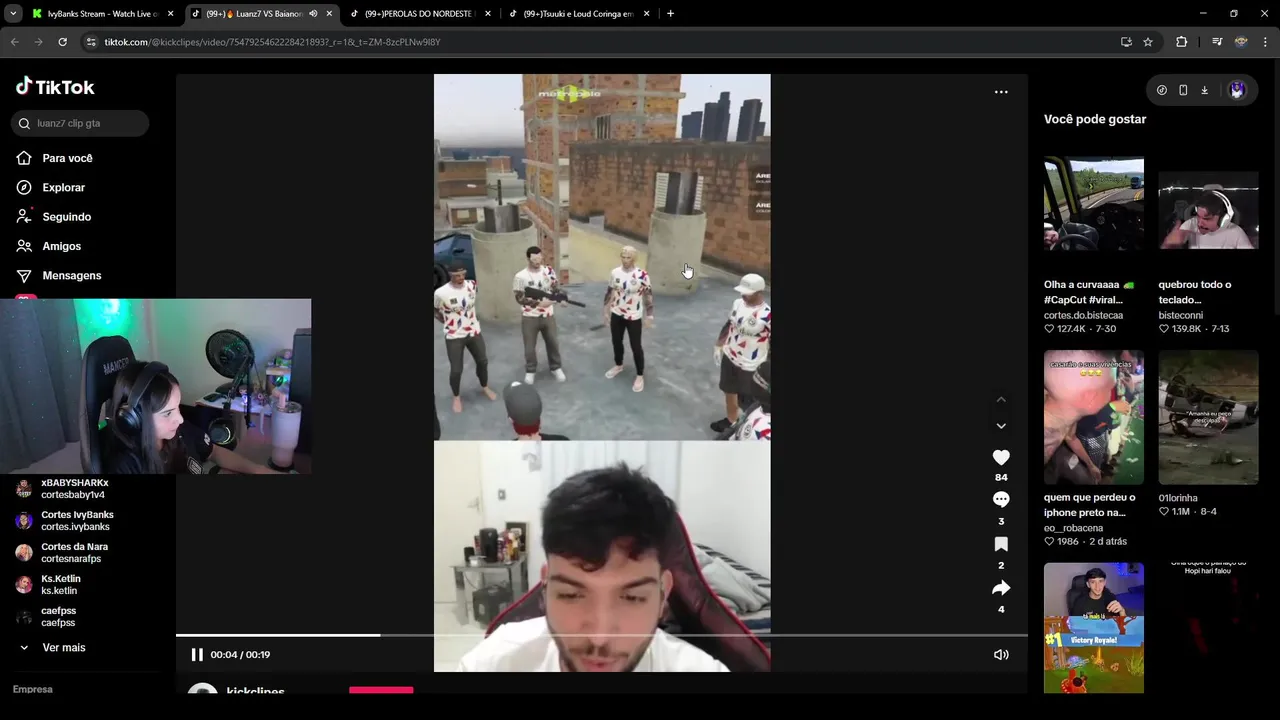Click the search field with luanz7 clip gta

[x=80, y=123]
